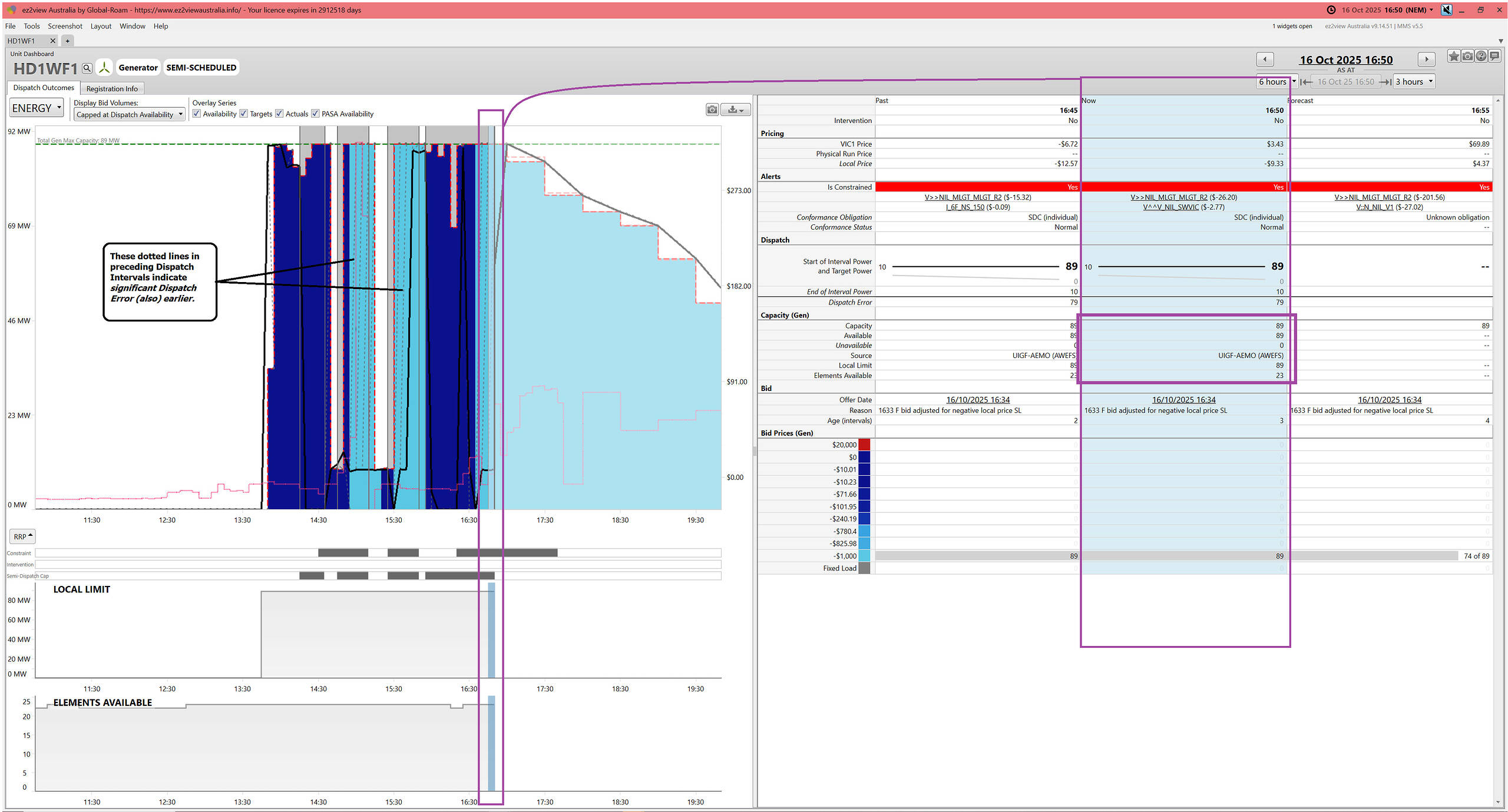This screenshot has height=812, width=1508.
Task: Uncheck the Availability overlay checkbox
Action: click(197, 114)
